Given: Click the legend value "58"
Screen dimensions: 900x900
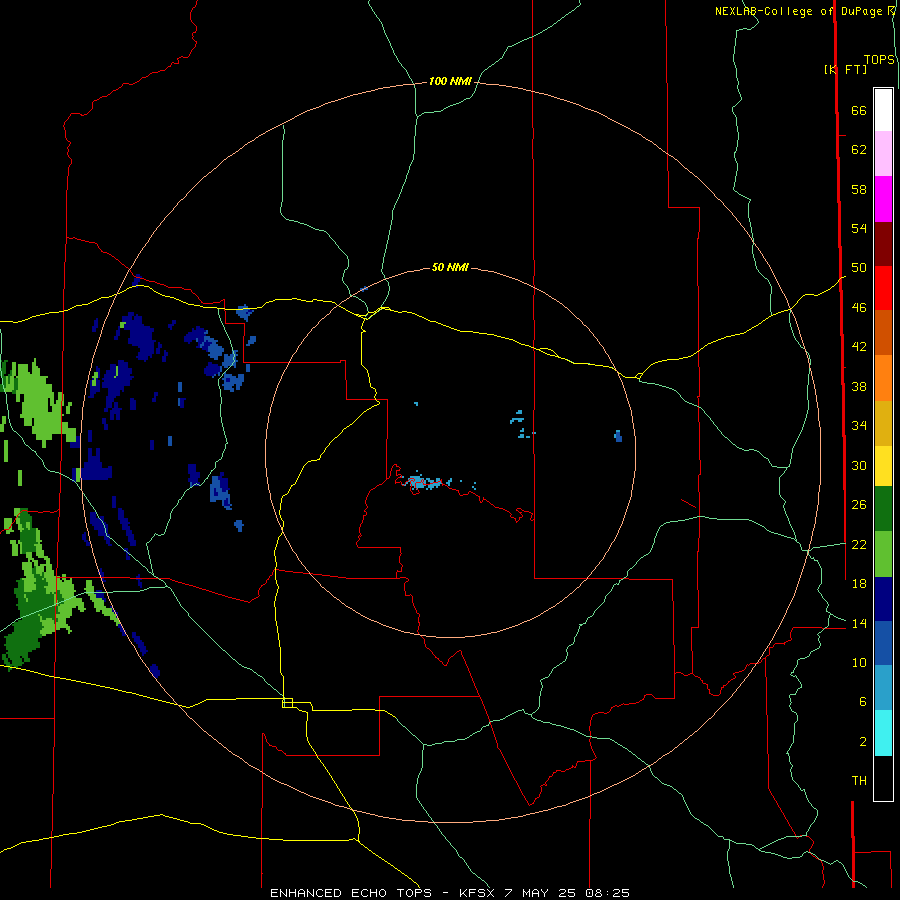Looking at the screenshot, I should (859, 189).
